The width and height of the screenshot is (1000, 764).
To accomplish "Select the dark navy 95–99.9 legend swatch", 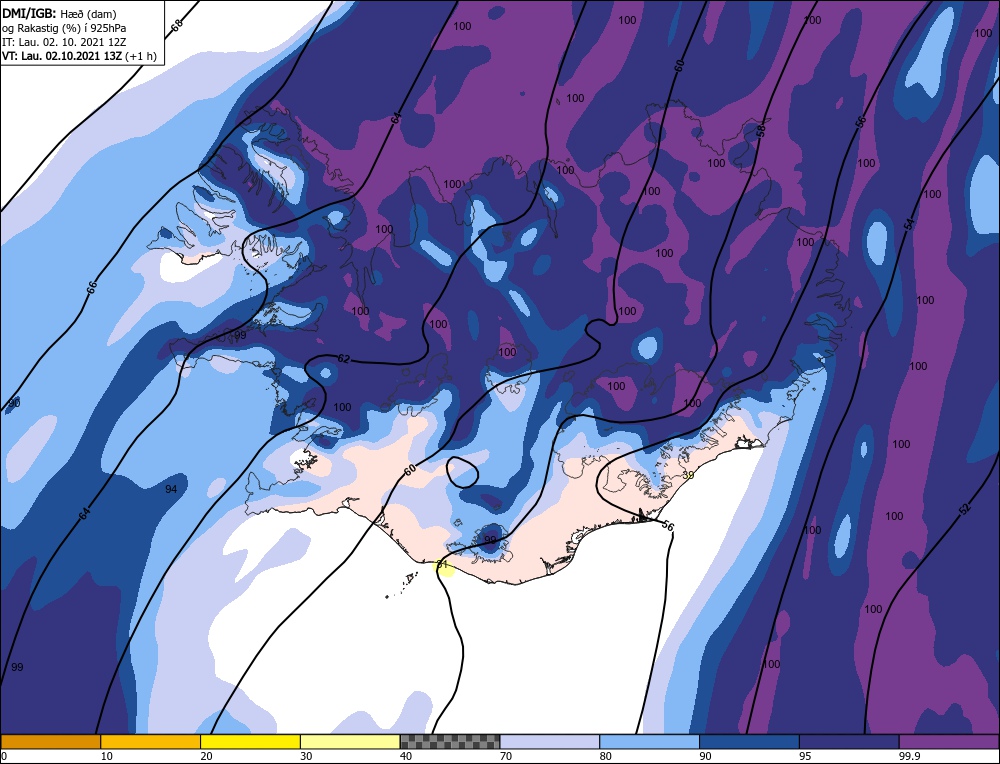I will point(849,741).
